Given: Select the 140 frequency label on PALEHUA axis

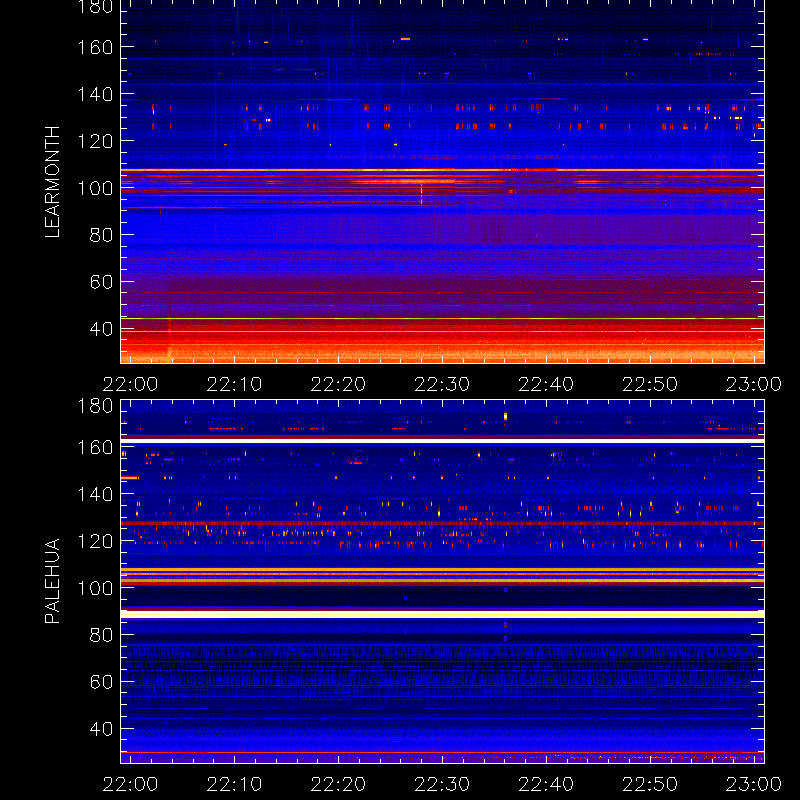Looking at the screenshot, I should tap(95, 494).
